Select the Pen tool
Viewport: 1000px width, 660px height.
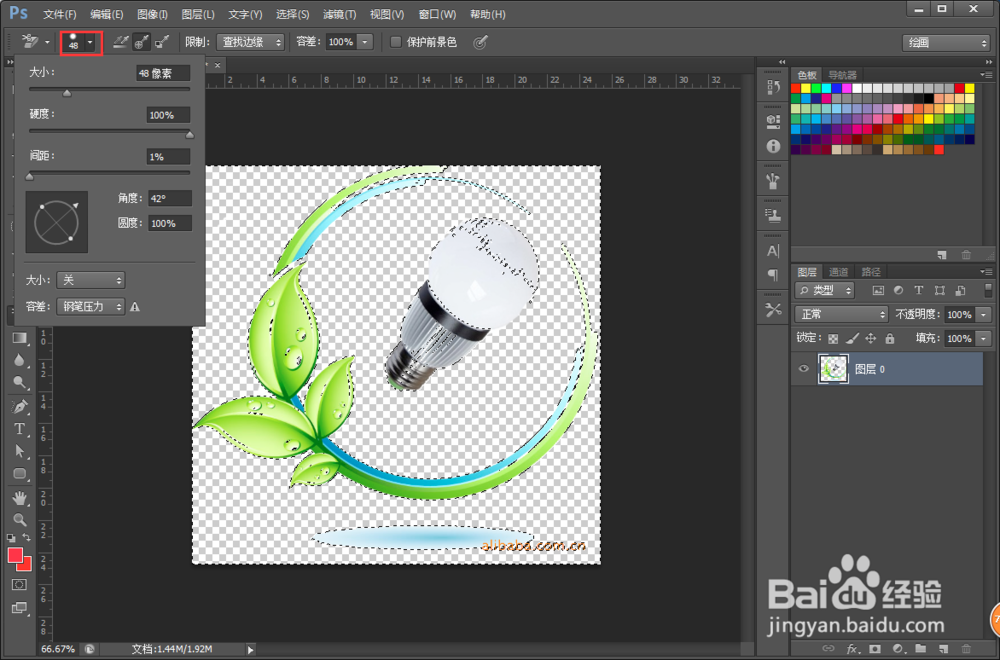click(x=20, y=406)
